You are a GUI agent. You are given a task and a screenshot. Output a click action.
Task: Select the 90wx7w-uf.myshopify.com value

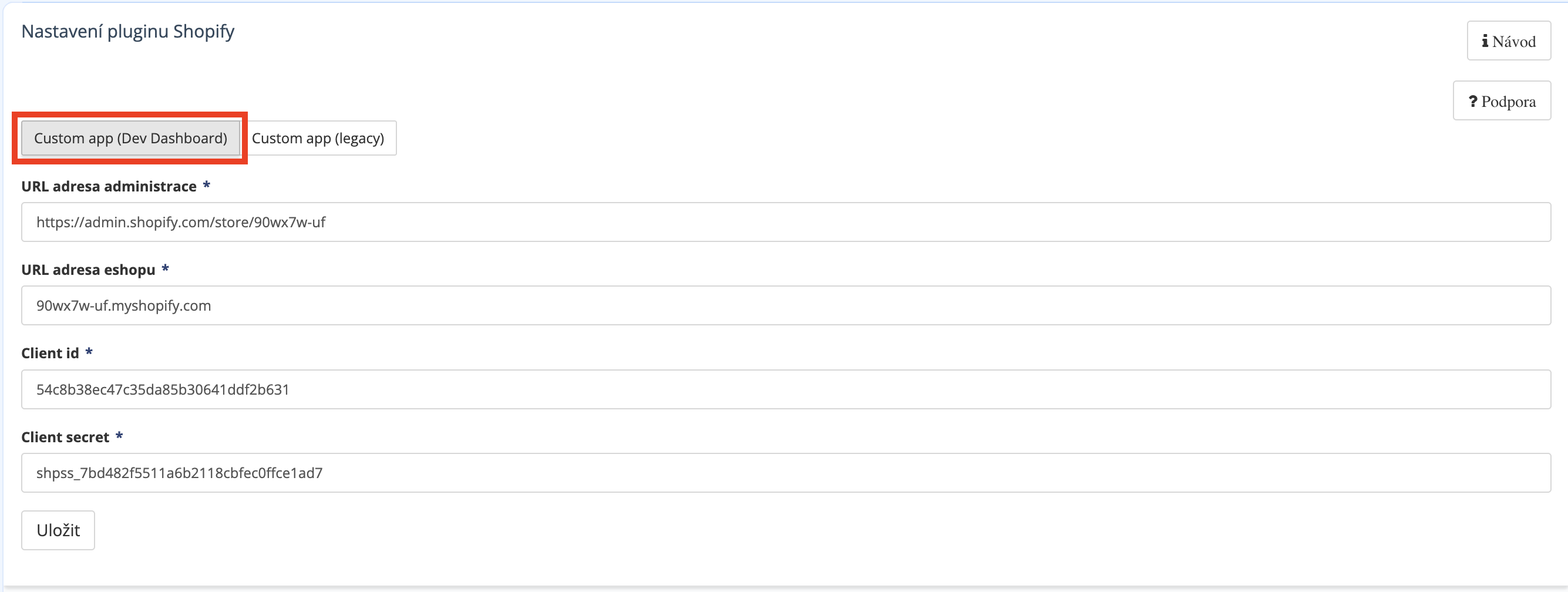coord(123,305)
